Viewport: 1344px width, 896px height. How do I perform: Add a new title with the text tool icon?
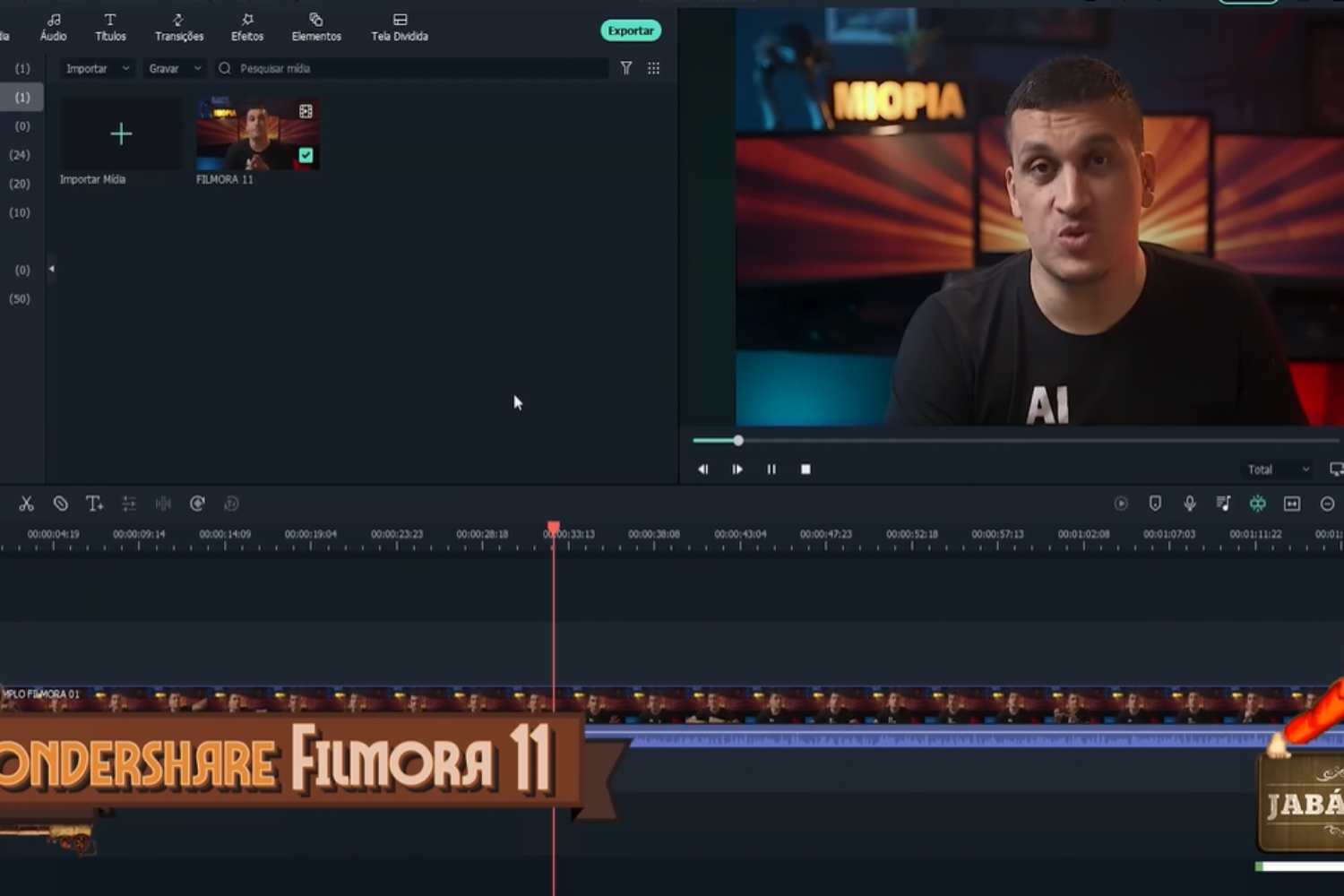pos(95,504)
